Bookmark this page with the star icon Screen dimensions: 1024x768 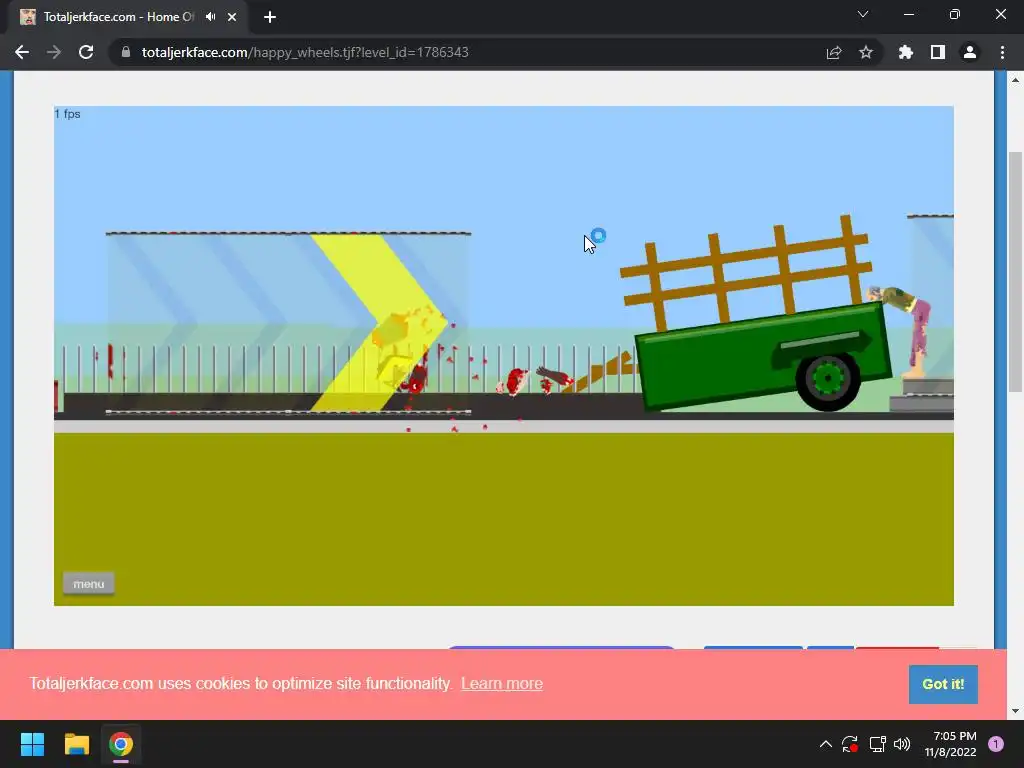(866, 52)
